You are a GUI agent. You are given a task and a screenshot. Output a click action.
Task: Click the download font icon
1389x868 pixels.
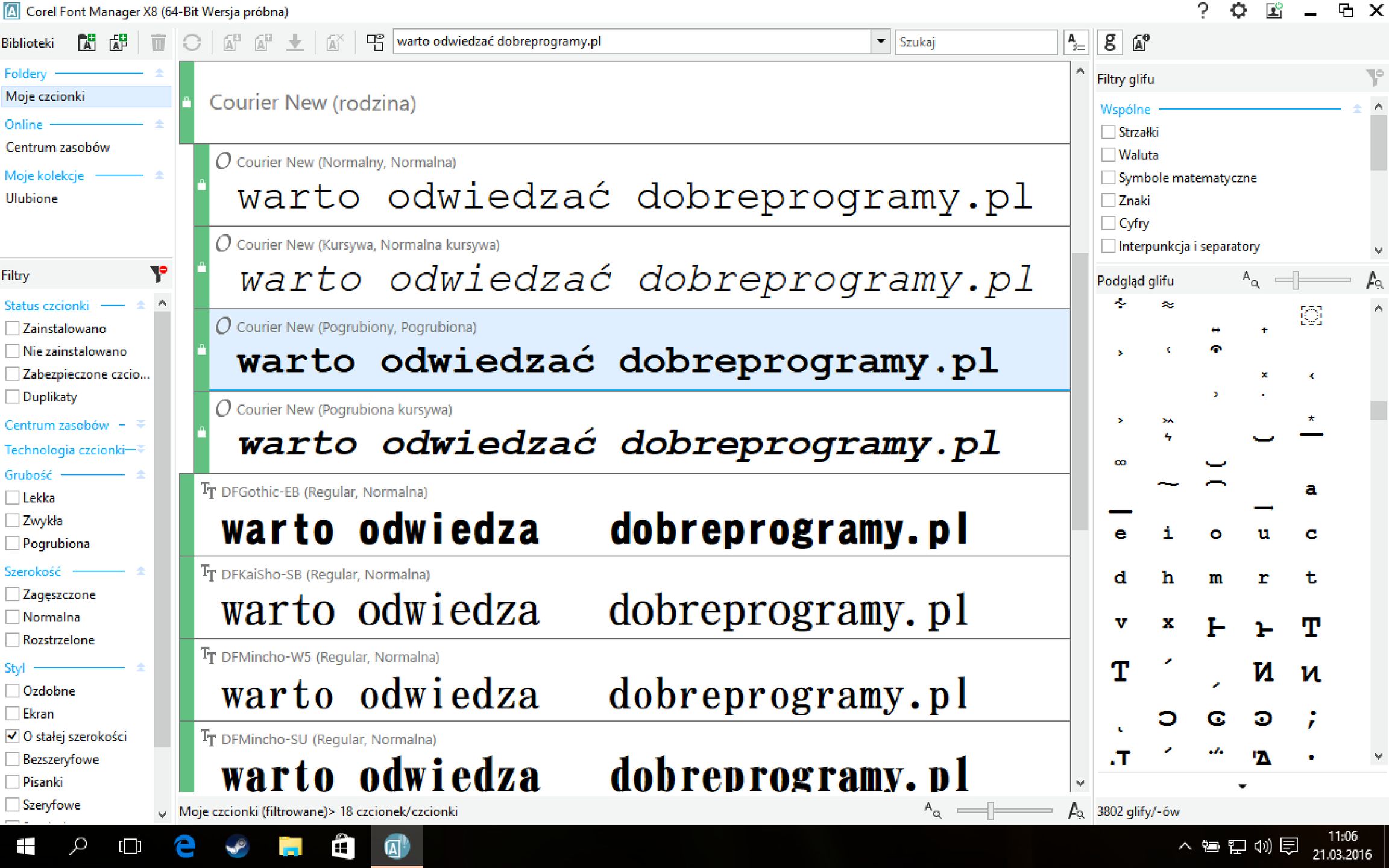(295, 42)
